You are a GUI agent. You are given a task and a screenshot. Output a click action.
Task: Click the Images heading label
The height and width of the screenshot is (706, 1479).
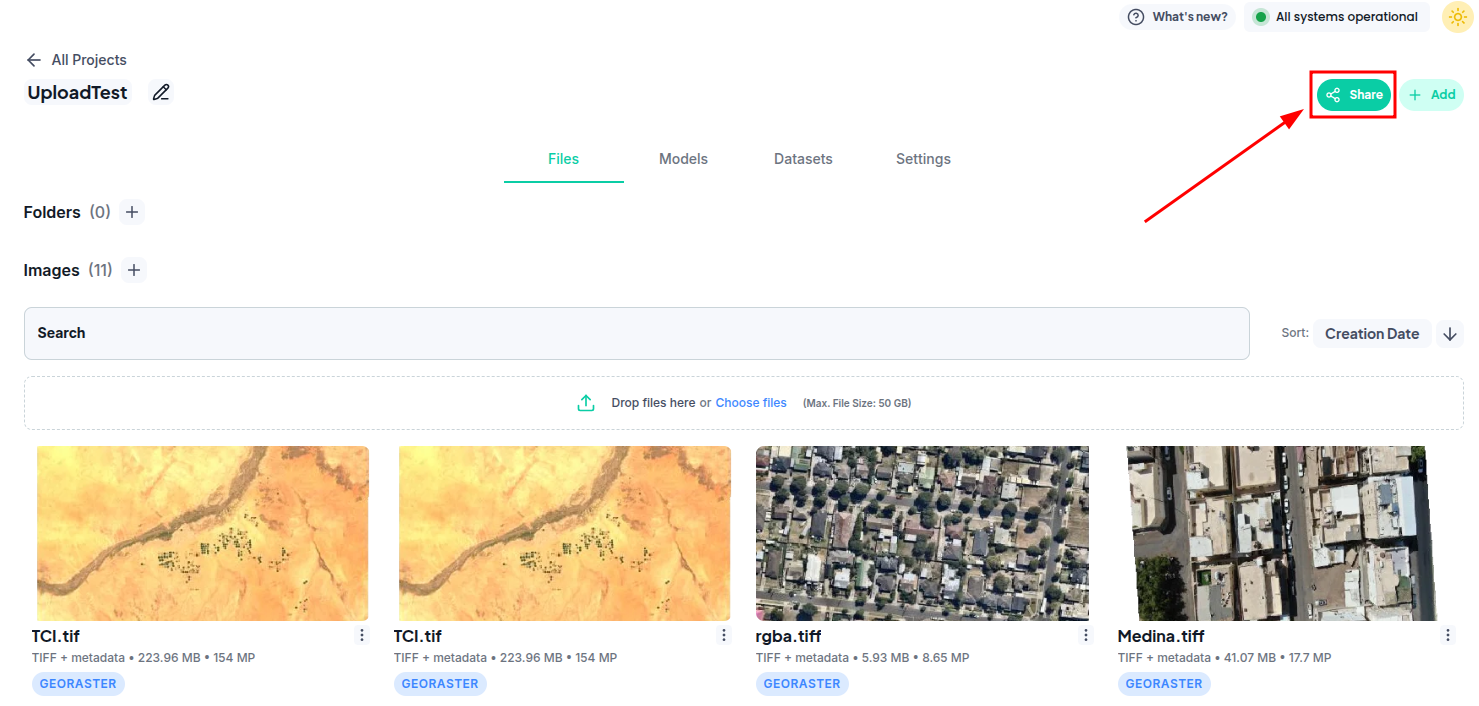point(51,270)
